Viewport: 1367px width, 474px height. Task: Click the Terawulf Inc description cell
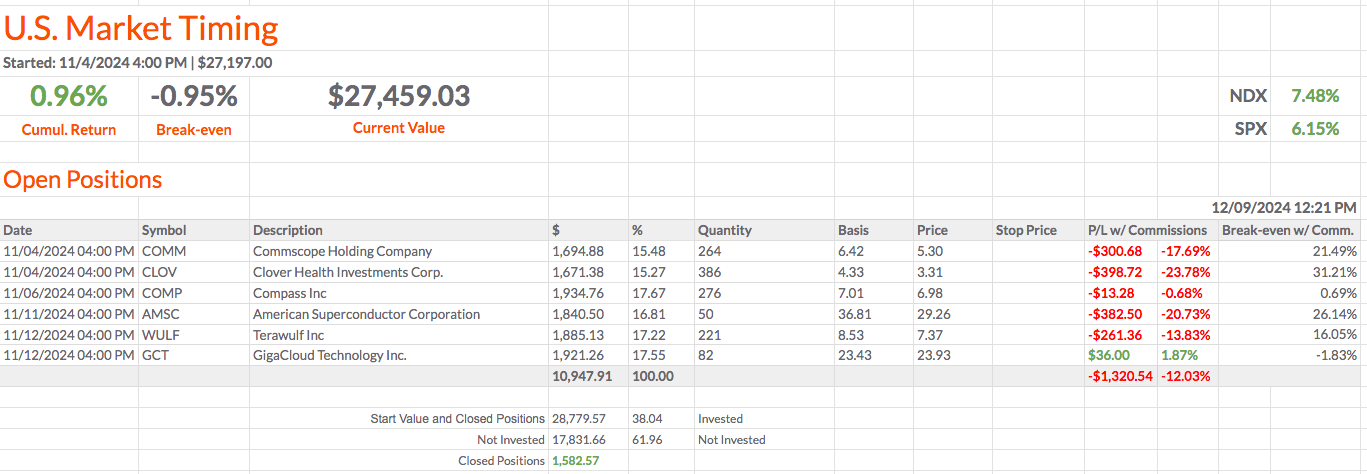[x=289, y=334]
